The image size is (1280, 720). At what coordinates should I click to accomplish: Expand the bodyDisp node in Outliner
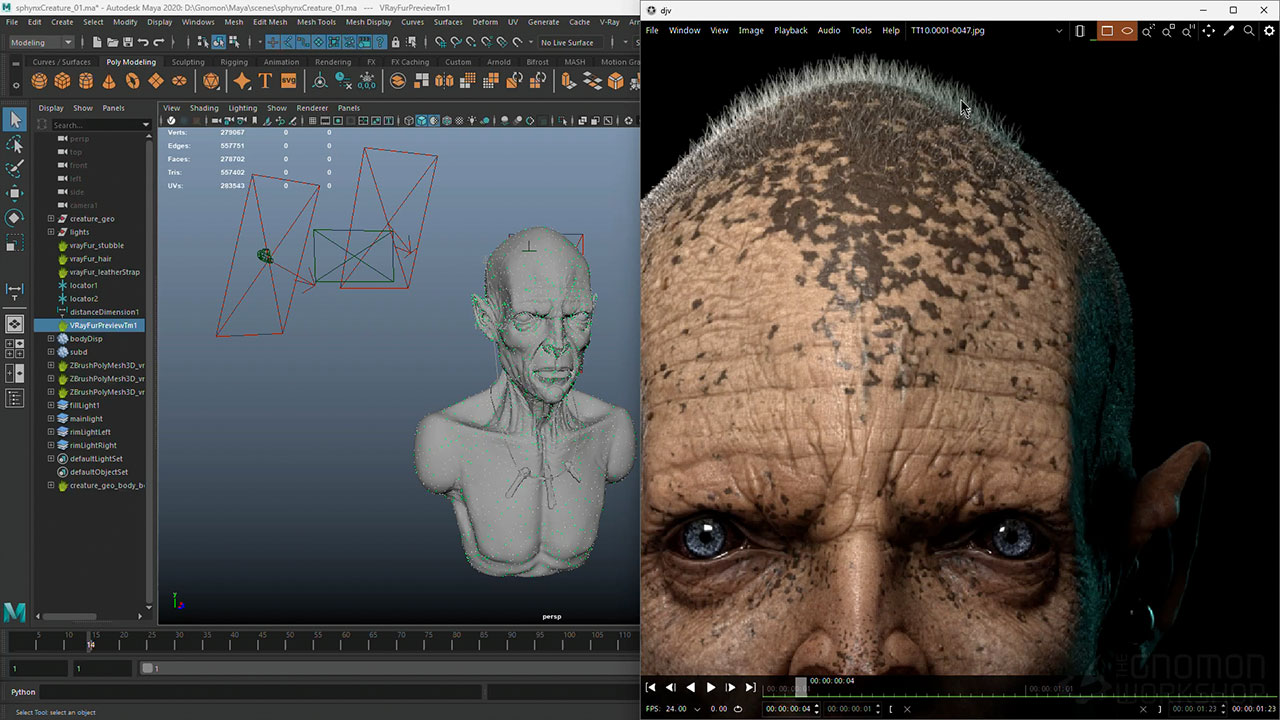pyautogui.click(x=51, y=339)
